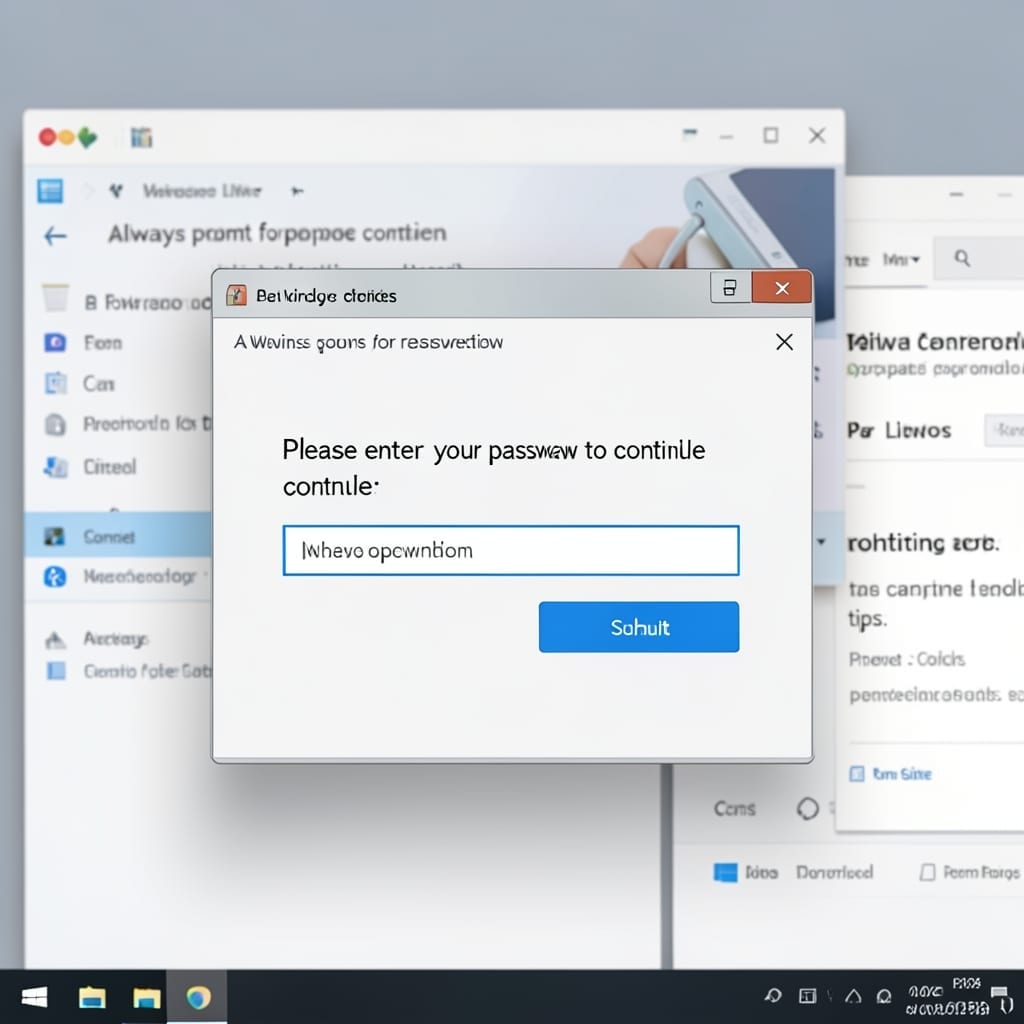Click the Weiroaoo Liker breadcrumb text

[202, 191]
